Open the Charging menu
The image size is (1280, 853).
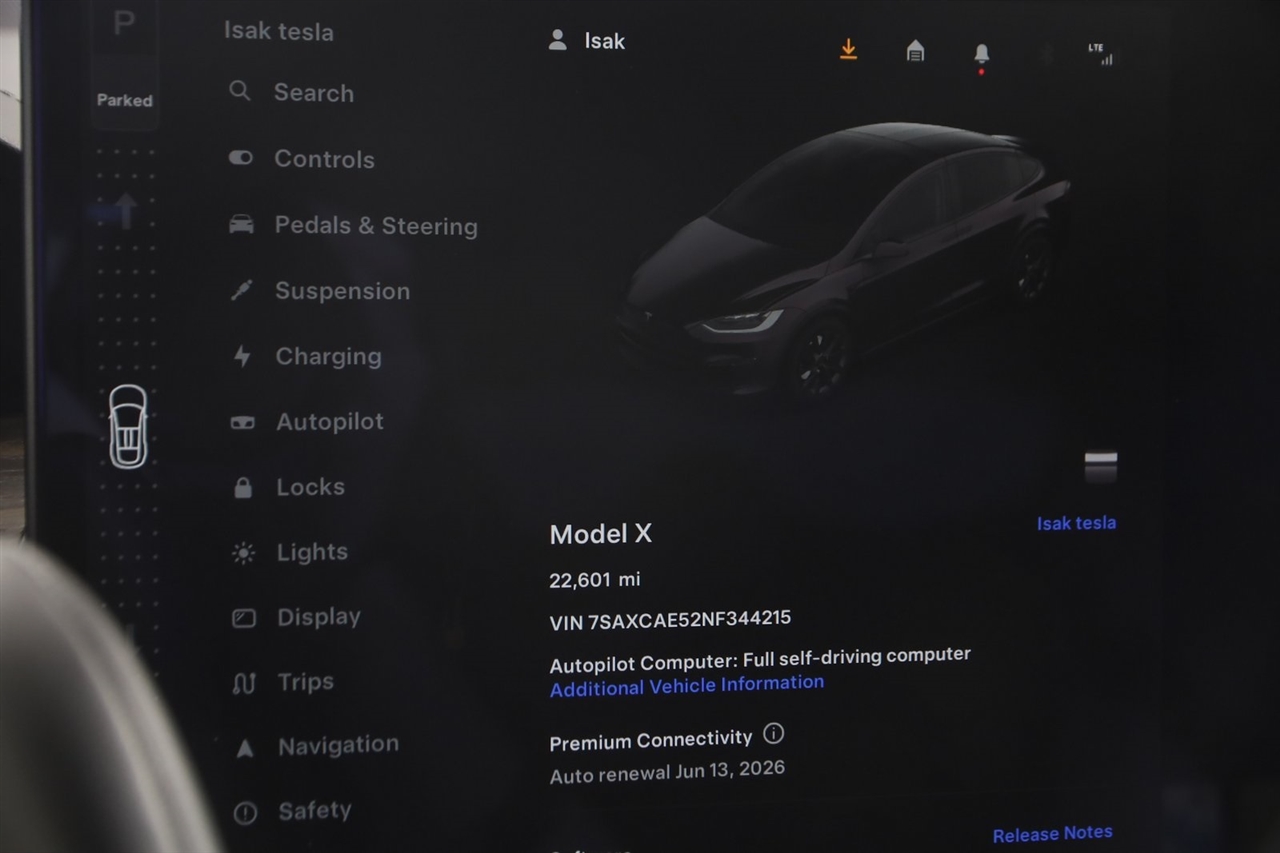click(306, 356)
